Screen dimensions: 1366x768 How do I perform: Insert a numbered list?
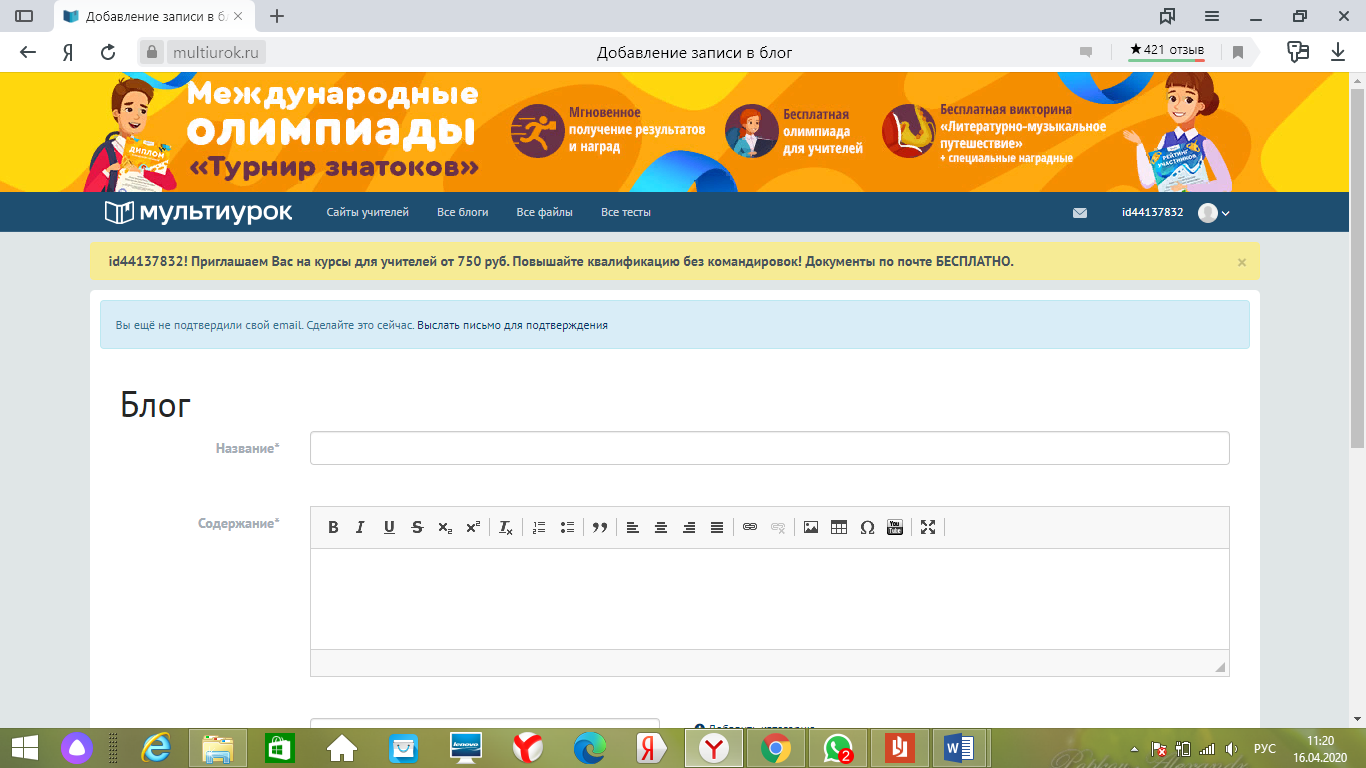click(539, 527)
